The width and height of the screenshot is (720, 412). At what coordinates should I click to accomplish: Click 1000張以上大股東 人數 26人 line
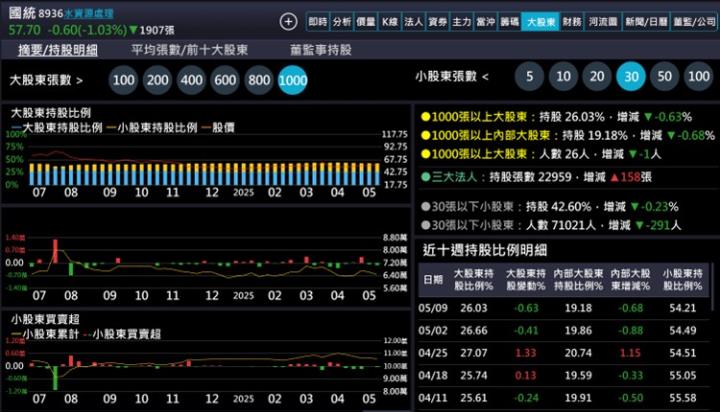tap(541, 154)
